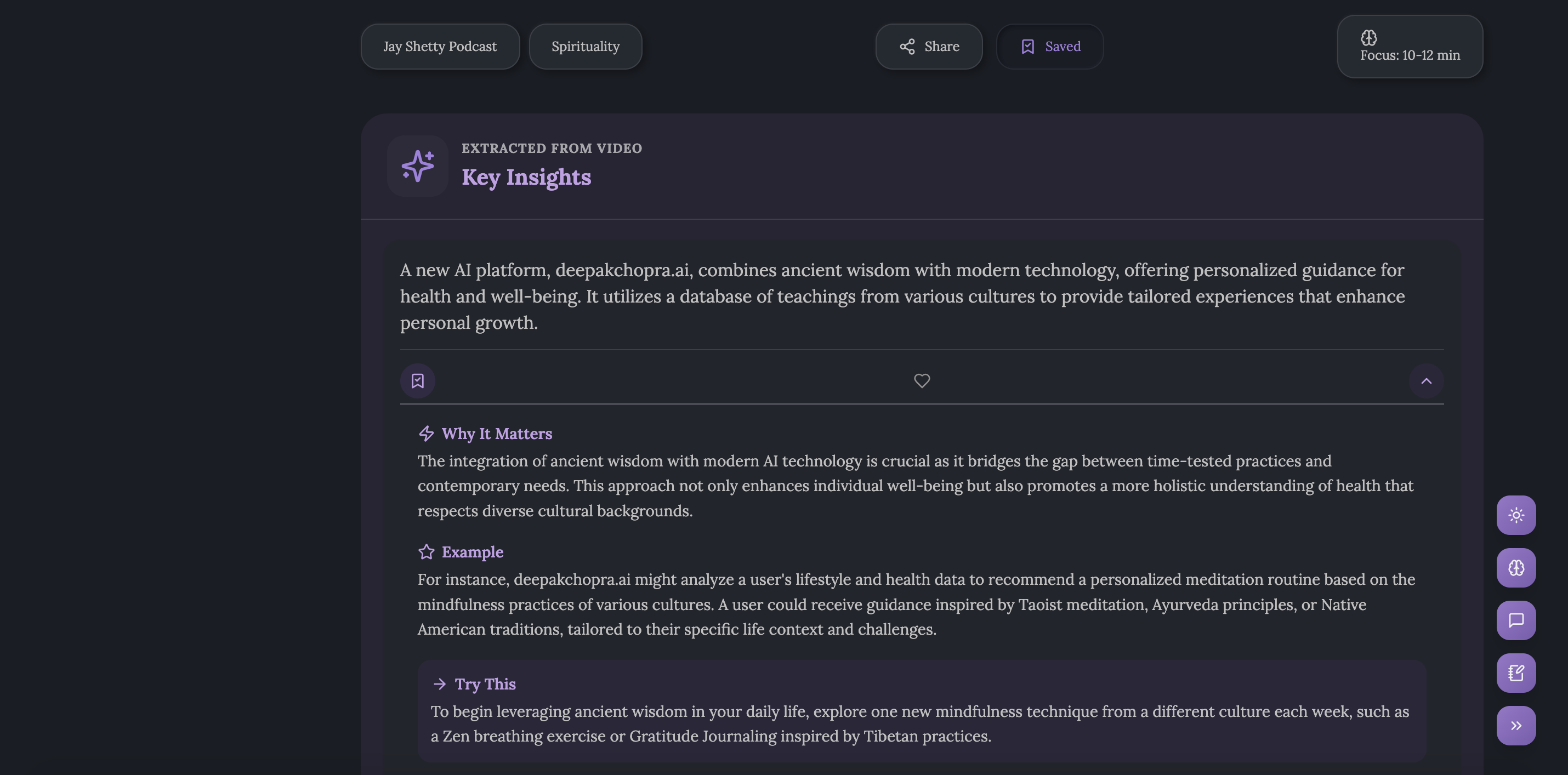Viewport: 1568px width, 775px height.
Task: Select the Jay Shetty Podcast tag
Action: coord(440,46)
